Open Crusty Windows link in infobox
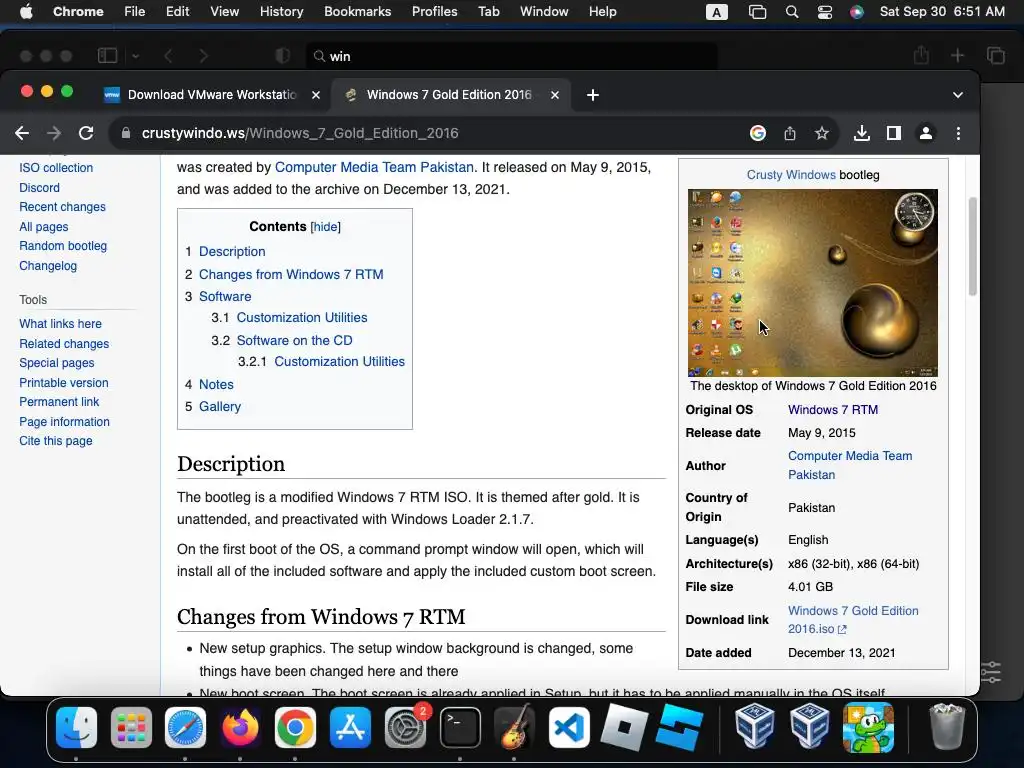This screenshot has width=1024, height=768. (x=791, y=175)
